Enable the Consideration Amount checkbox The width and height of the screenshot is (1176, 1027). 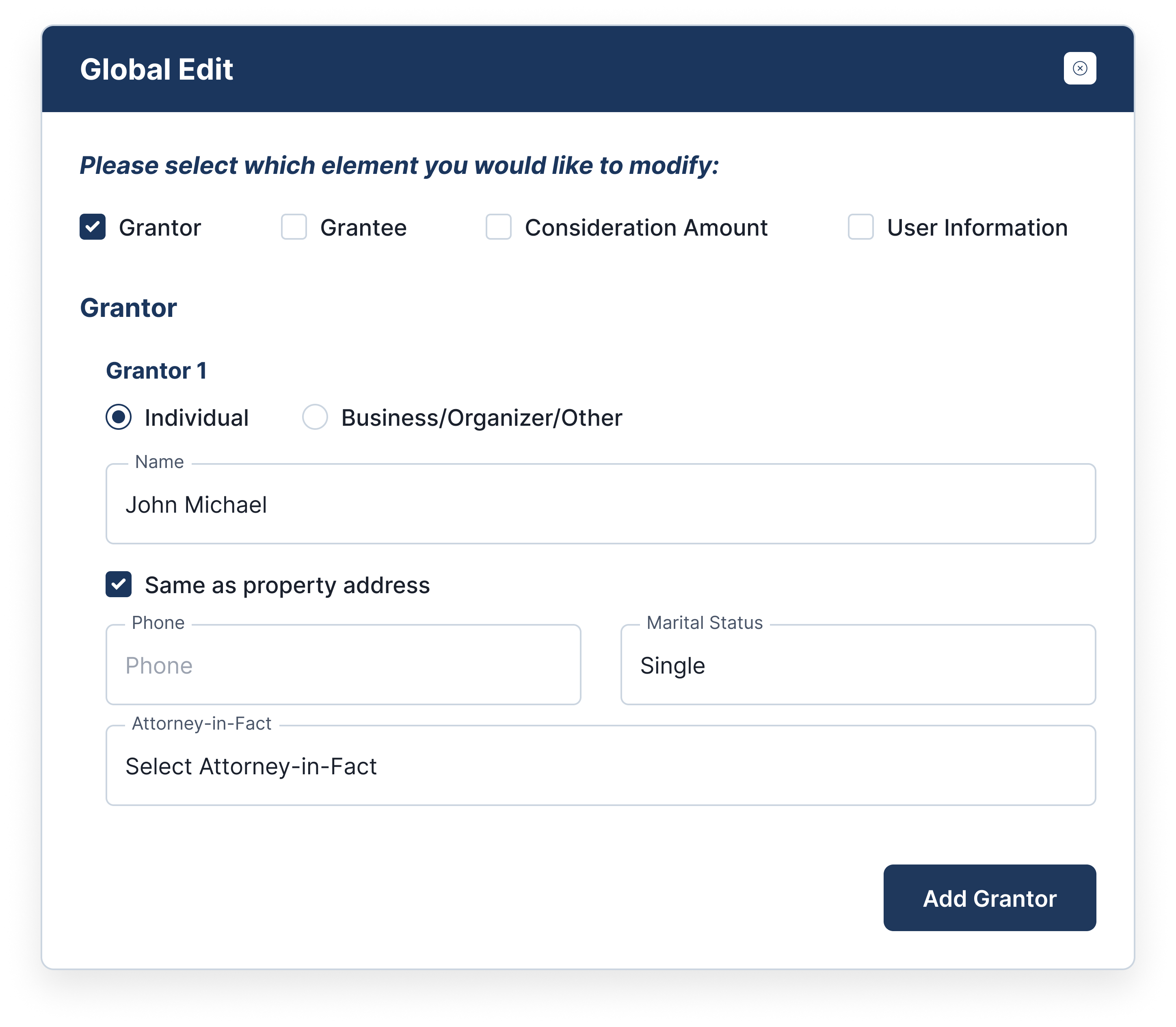click(498, 227)
